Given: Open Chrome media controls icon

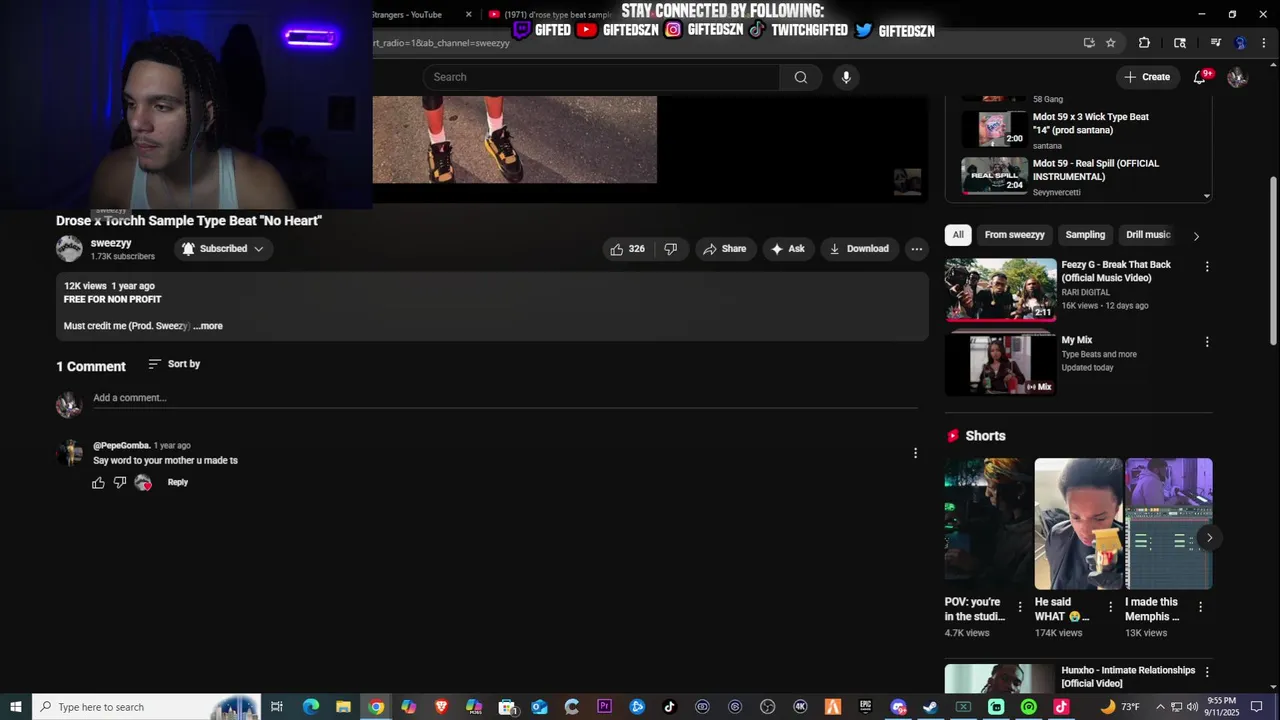Looking at the screenshot, I should [x=1216, y=43].
